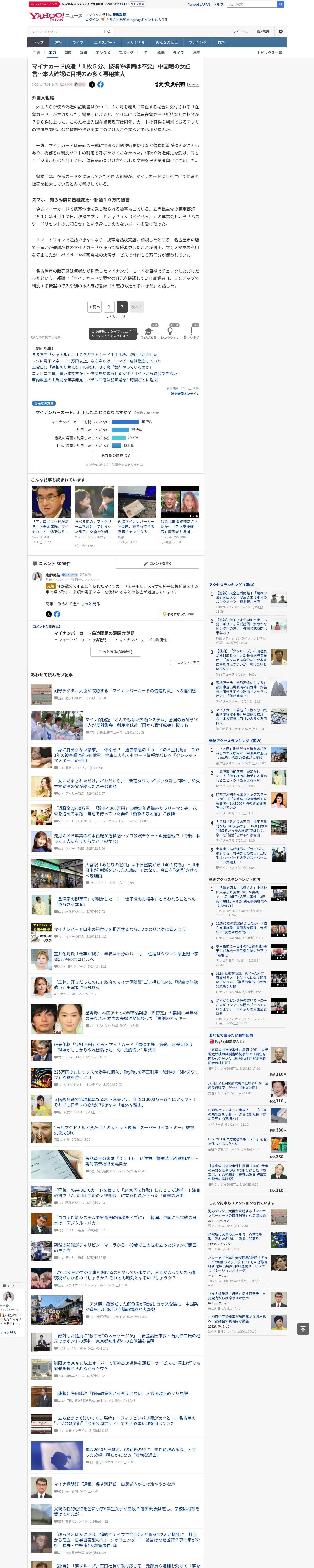The image size is (314, 1568).
Task: Open ライブ tab in the dark navigation bar
Action: tap(78, 43)
